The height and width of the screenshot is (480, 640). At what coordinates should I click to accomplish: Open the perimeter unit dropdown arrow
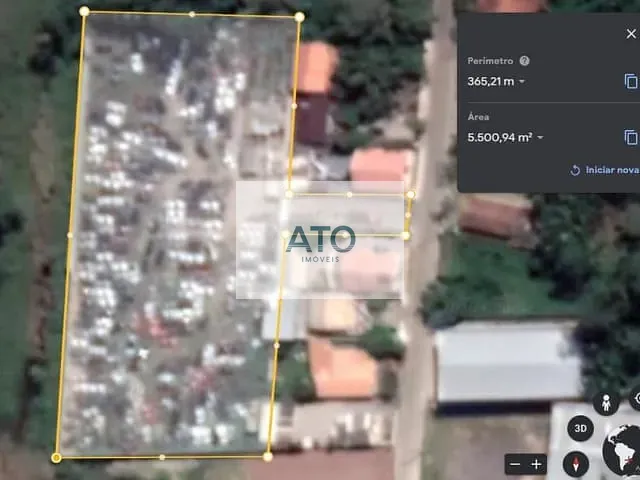pyautogui.click(x=522, y=82)
